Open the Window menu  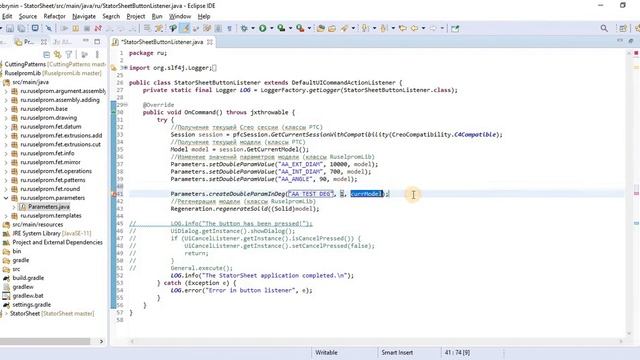point(180,16)
